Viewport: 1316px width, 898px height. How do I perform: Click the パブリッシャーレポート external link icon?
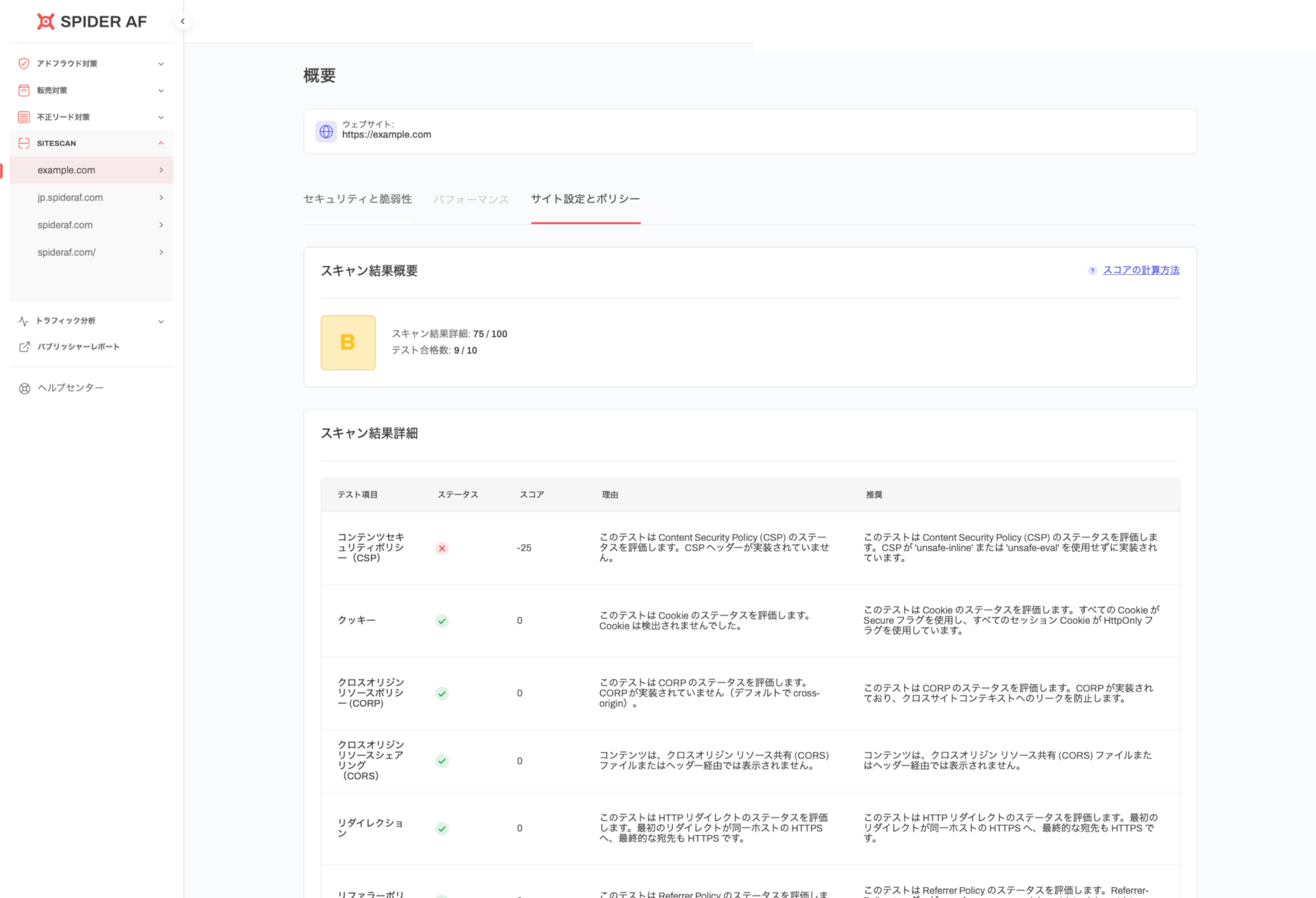[24, 347]
